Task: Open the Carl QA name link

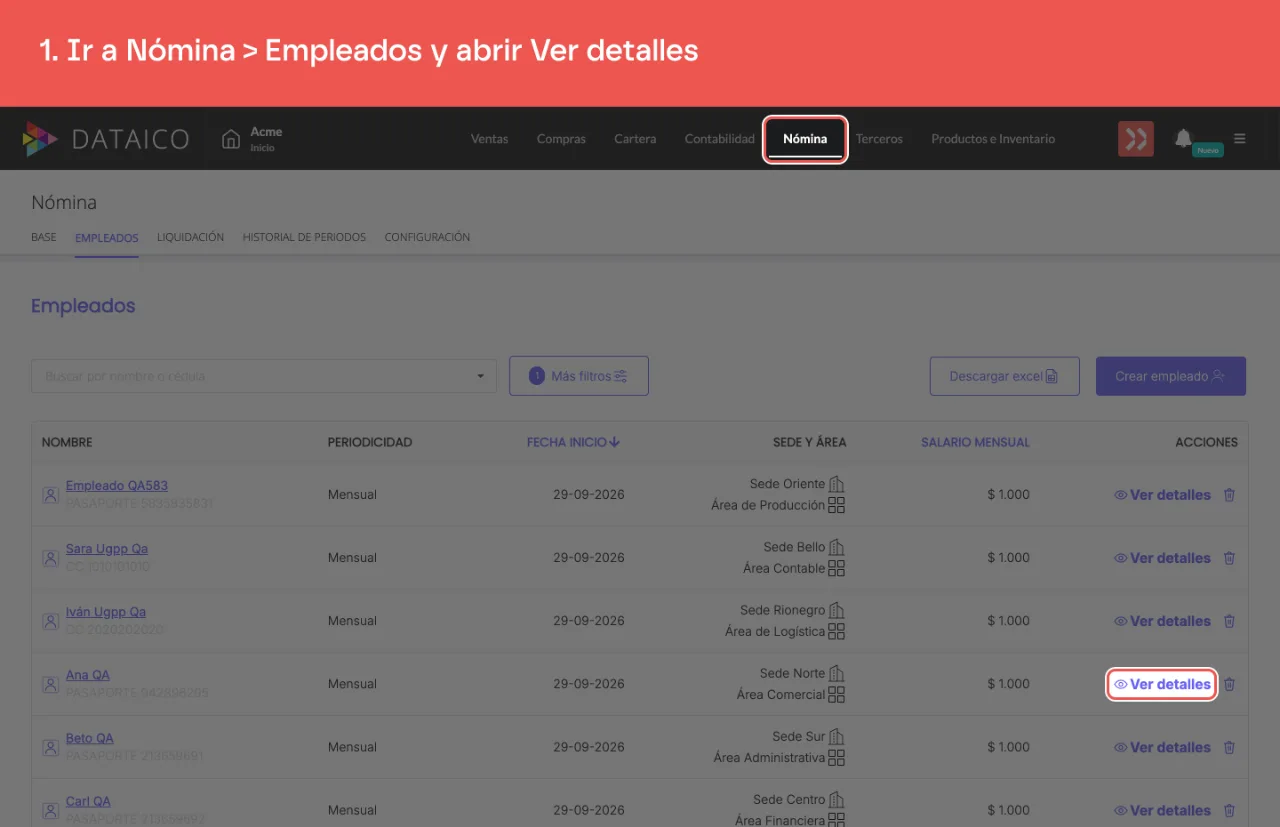Action: (89, 801)
